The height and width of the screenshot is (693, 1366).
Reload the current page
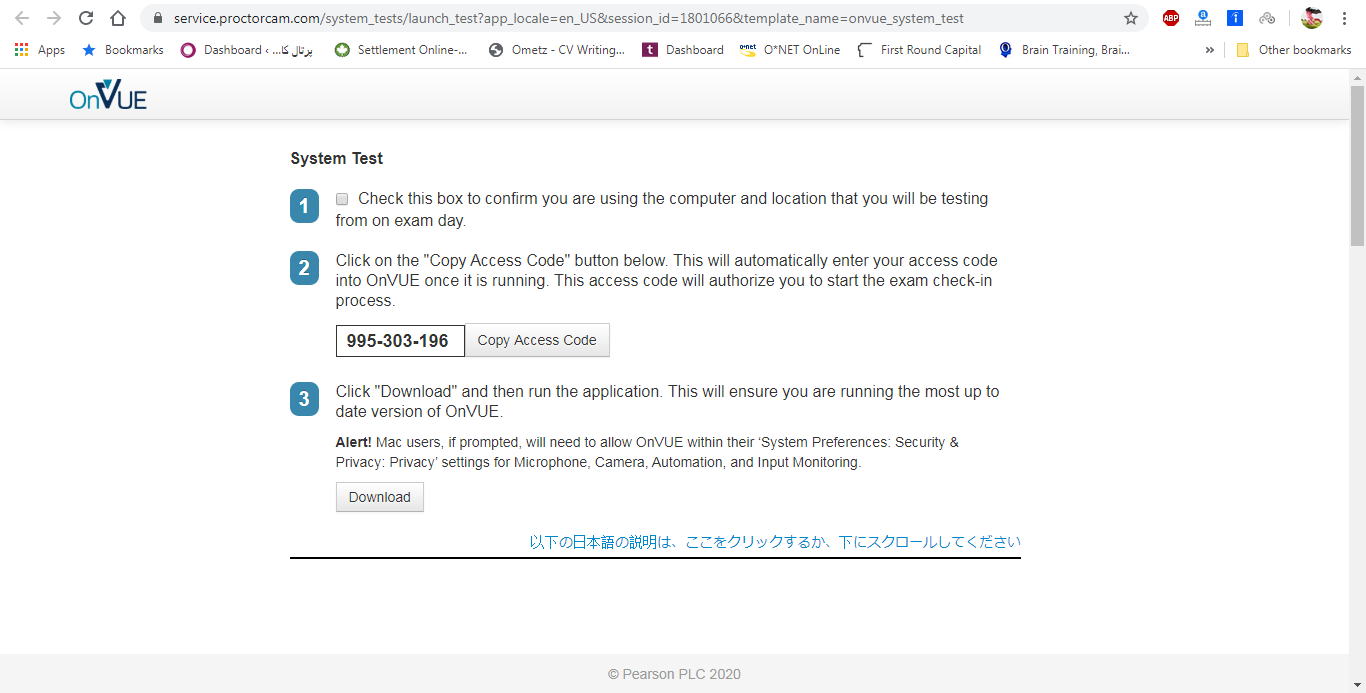pyautogui.click(x=86, y=18)
